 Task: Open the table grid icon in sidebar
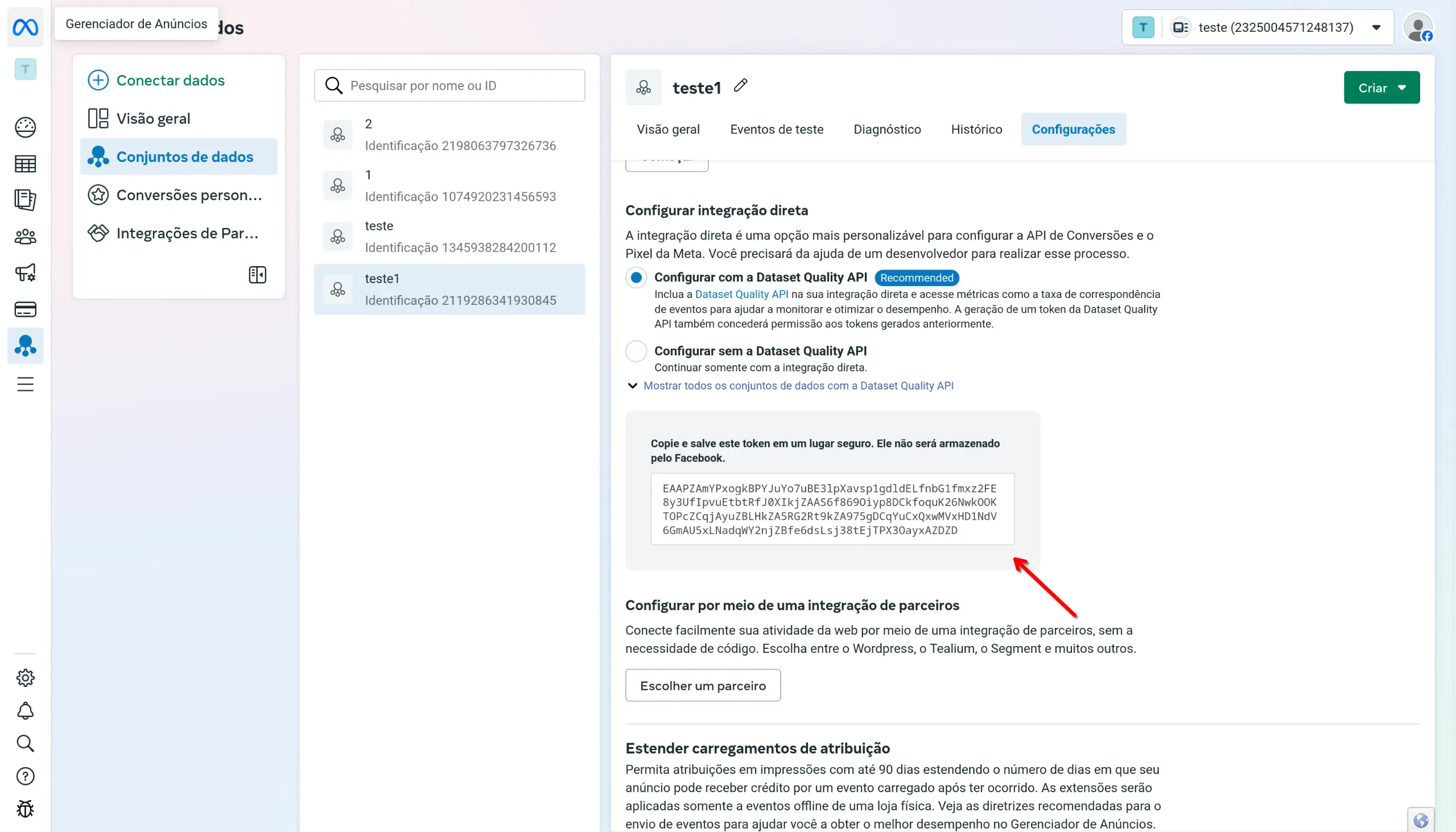tap(25, 164)
